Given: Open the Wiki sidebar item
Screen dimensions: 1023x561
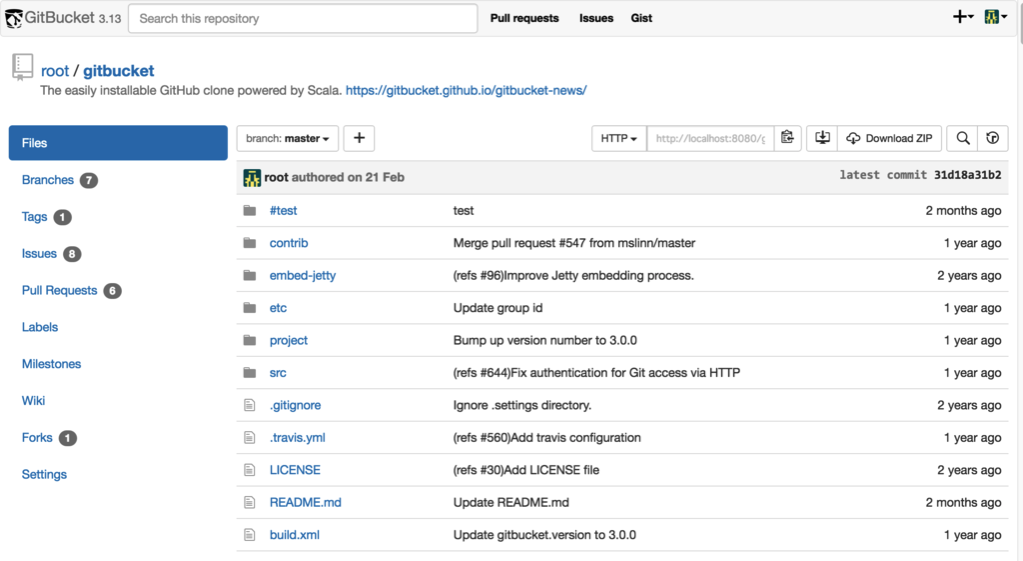Looking at the screenshot, I should tap(34, 400).
